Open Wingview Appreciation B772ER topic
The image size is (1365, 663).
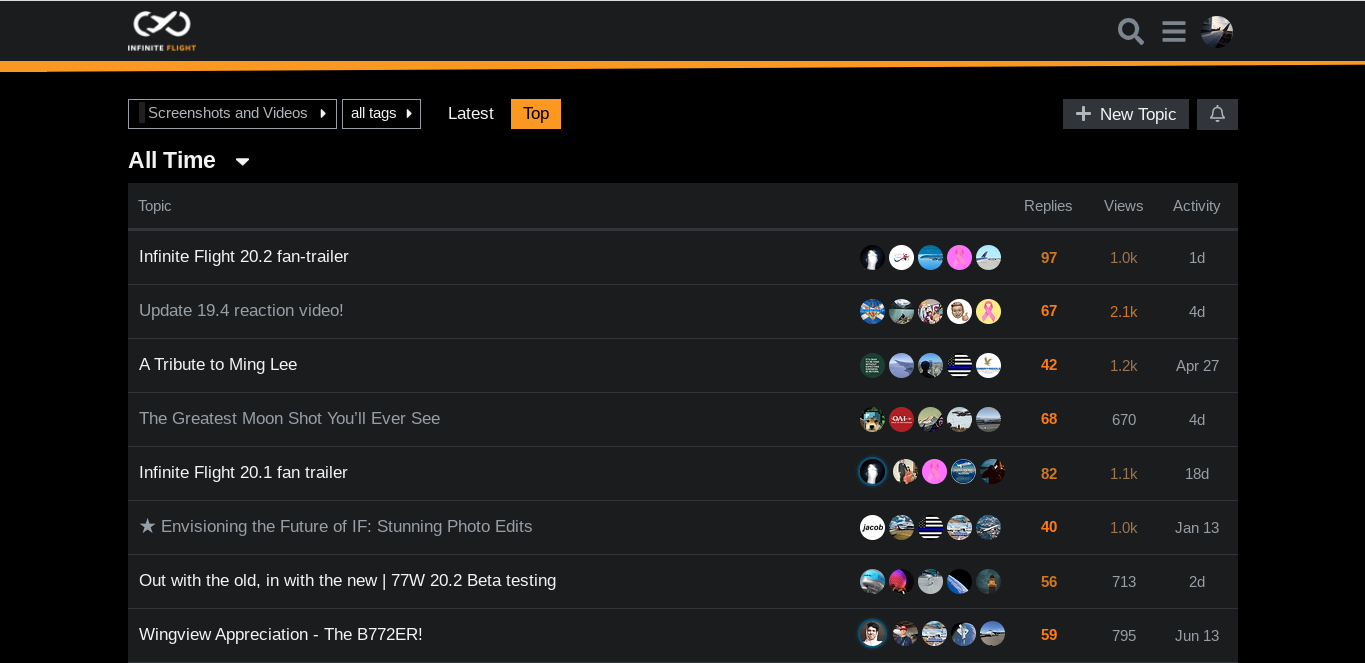(x=281, y=635)
